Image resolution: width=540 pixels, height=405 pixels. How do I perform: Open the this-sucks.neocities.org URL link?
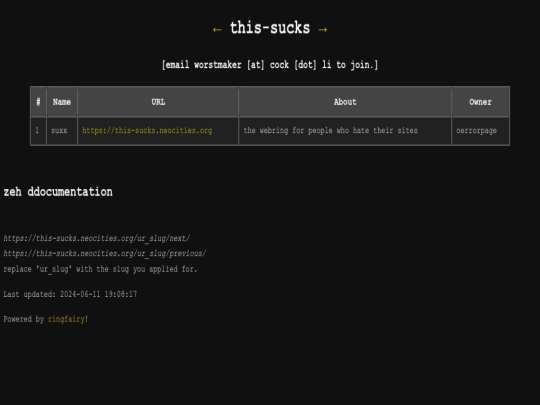point(147,131)
